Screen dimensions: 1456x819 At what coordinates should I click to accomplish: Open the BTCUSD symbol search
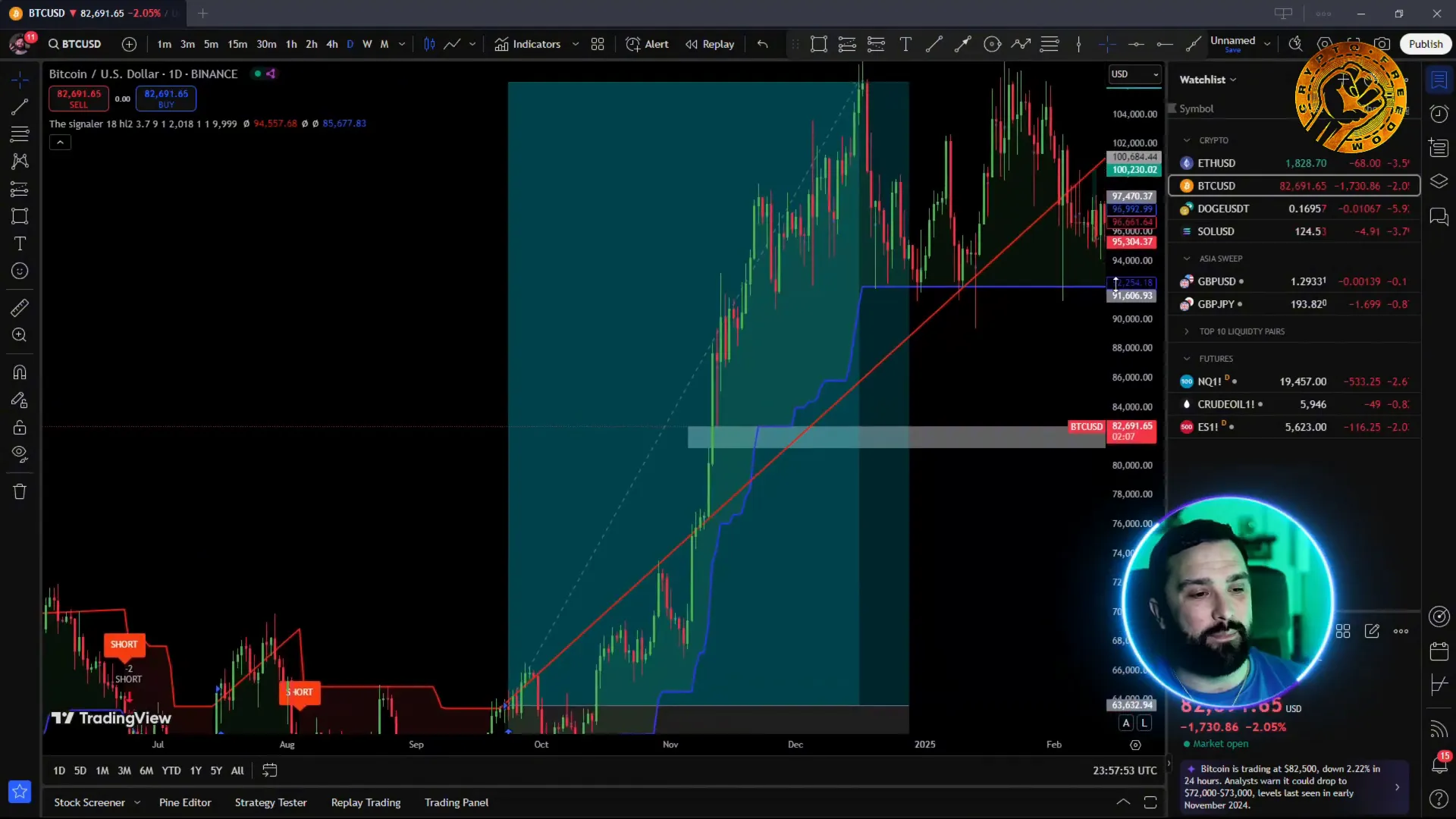(x=74, y=44)
